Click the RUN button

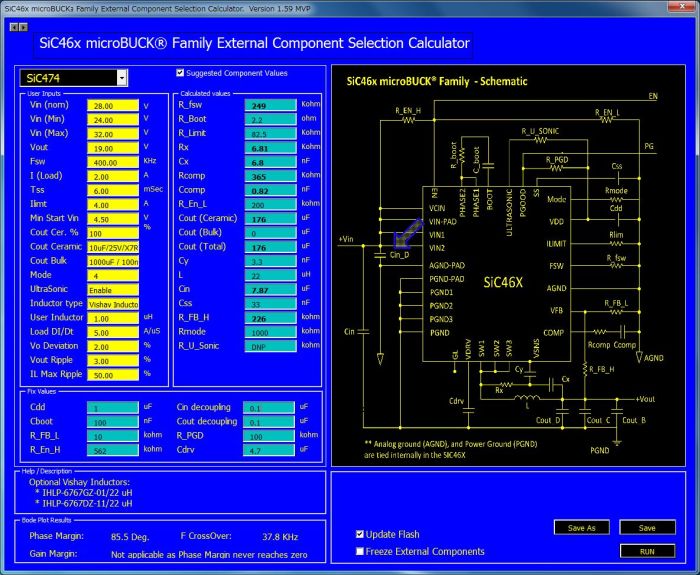tap(647, 551)
